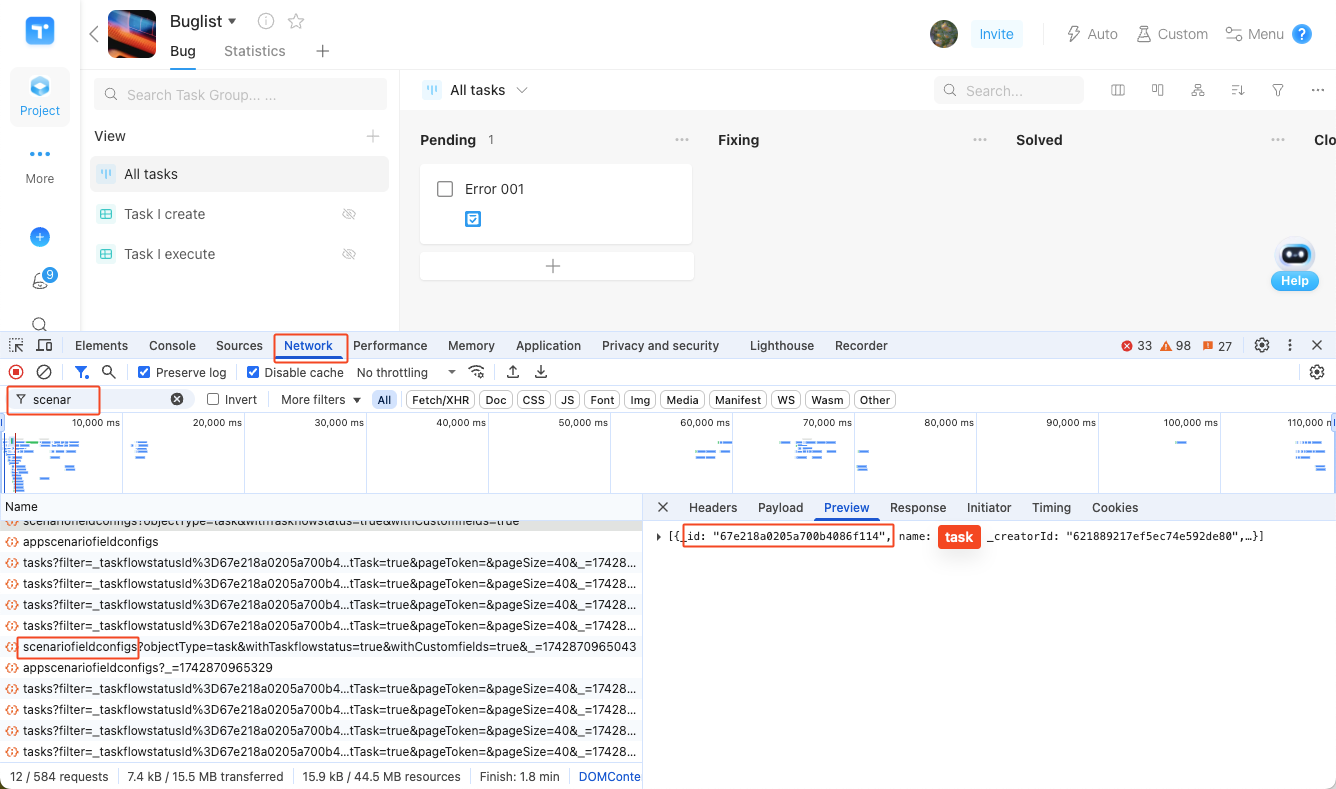1336x789 pixels.
Task: Toggle visibility of Task I create view
Action: pos(349,214)
